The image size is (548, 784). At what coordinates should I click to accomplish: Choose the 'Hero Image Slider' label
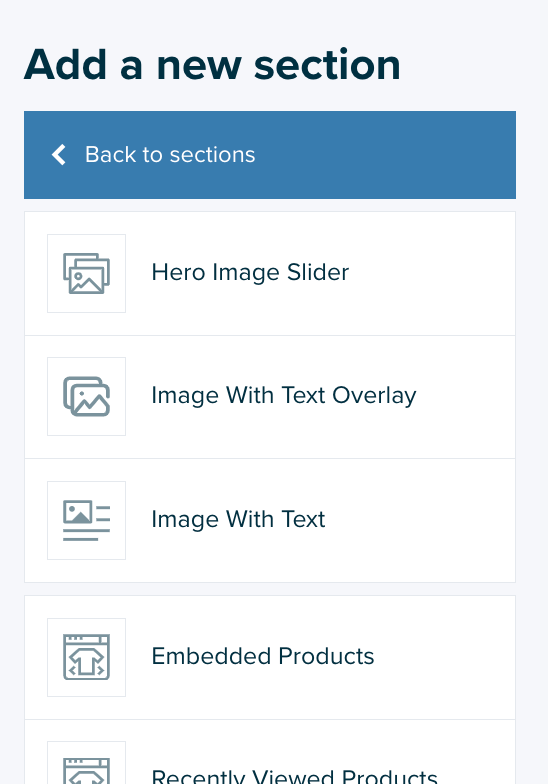click(250, 273)
